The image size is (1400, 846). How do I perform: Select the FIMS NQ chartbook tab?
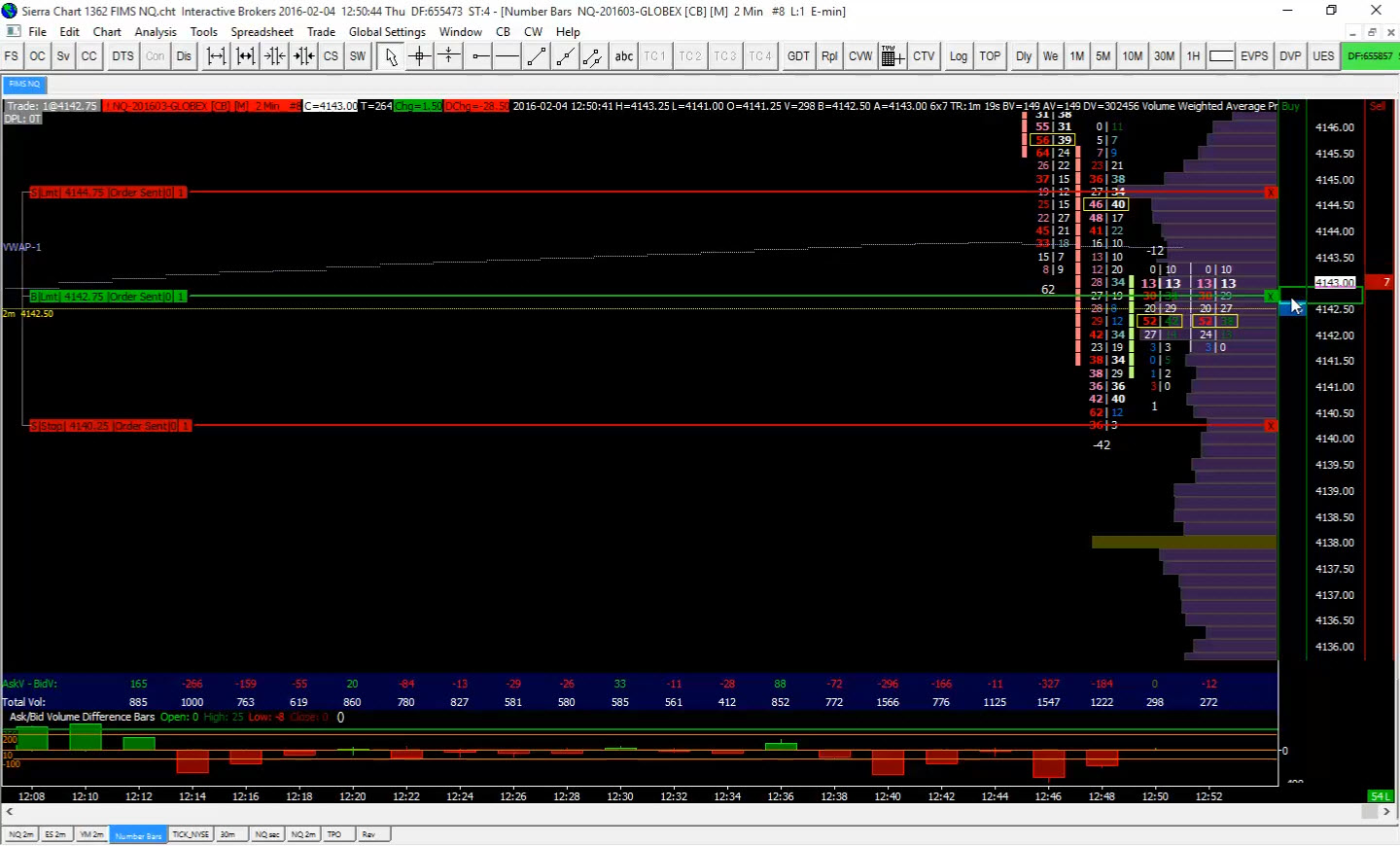tap(24, 84)
